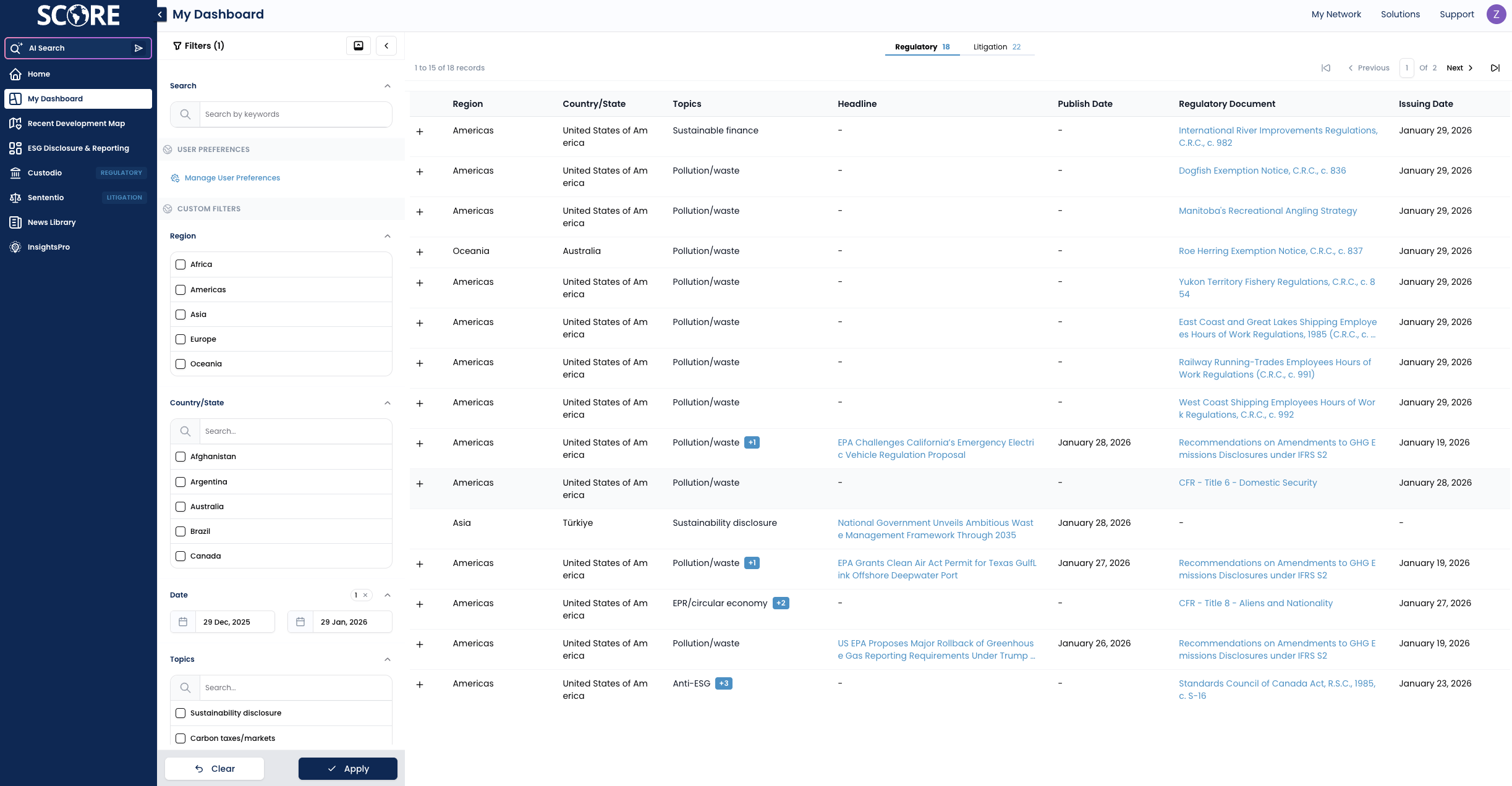
Task: Collapse filters panel with chevron button
Action: pyautogui.click(x=386, y=46)
